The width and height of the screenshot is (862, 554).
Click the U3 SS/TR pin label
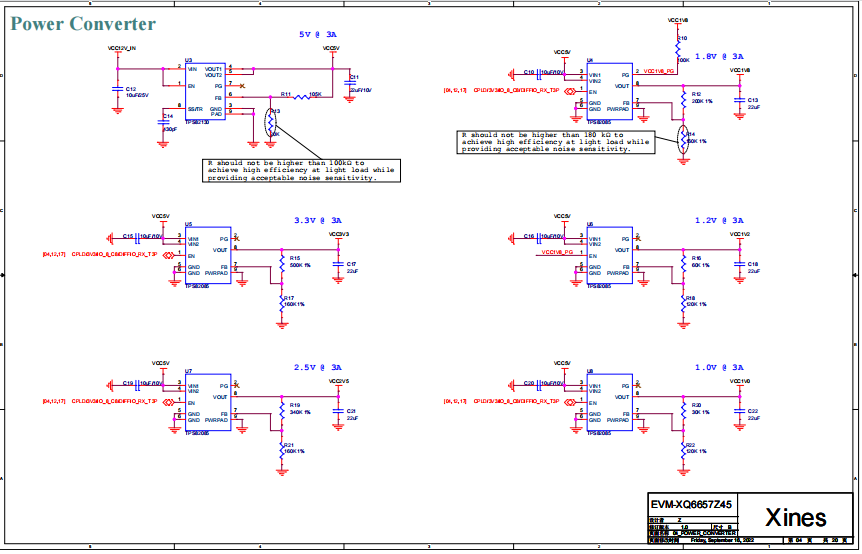(196, 109)
